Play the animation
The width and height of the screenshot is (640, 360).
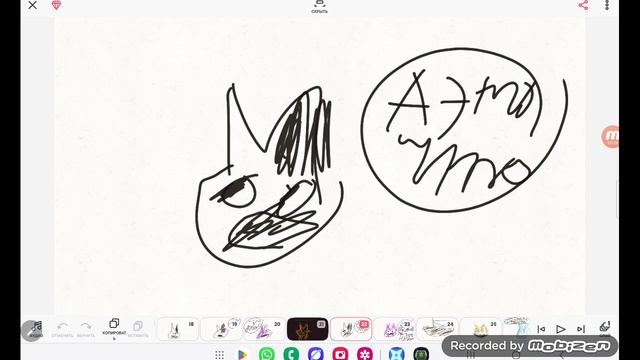(561, 329)
